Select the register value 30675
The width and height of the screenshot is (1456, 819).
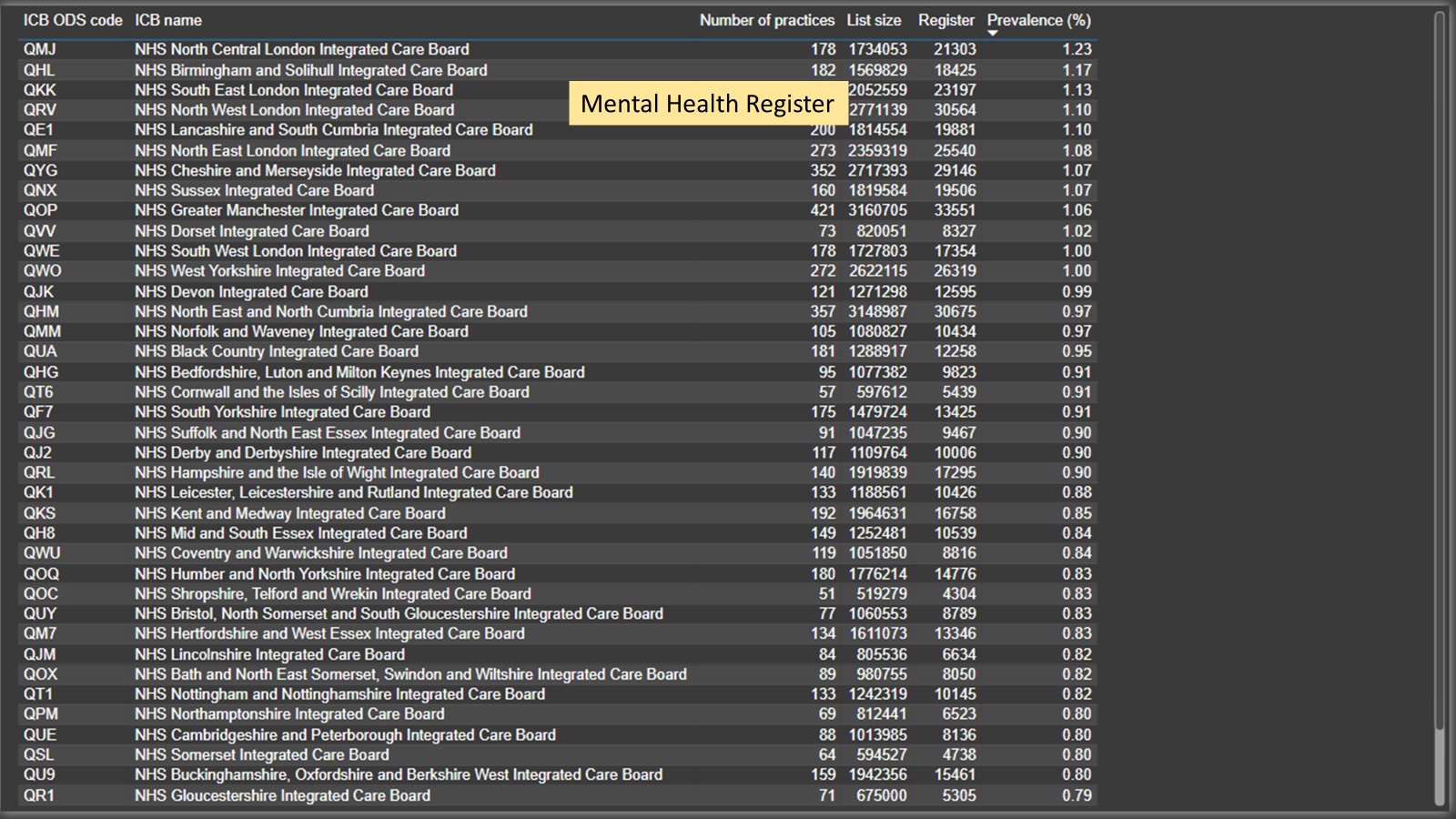955,311
